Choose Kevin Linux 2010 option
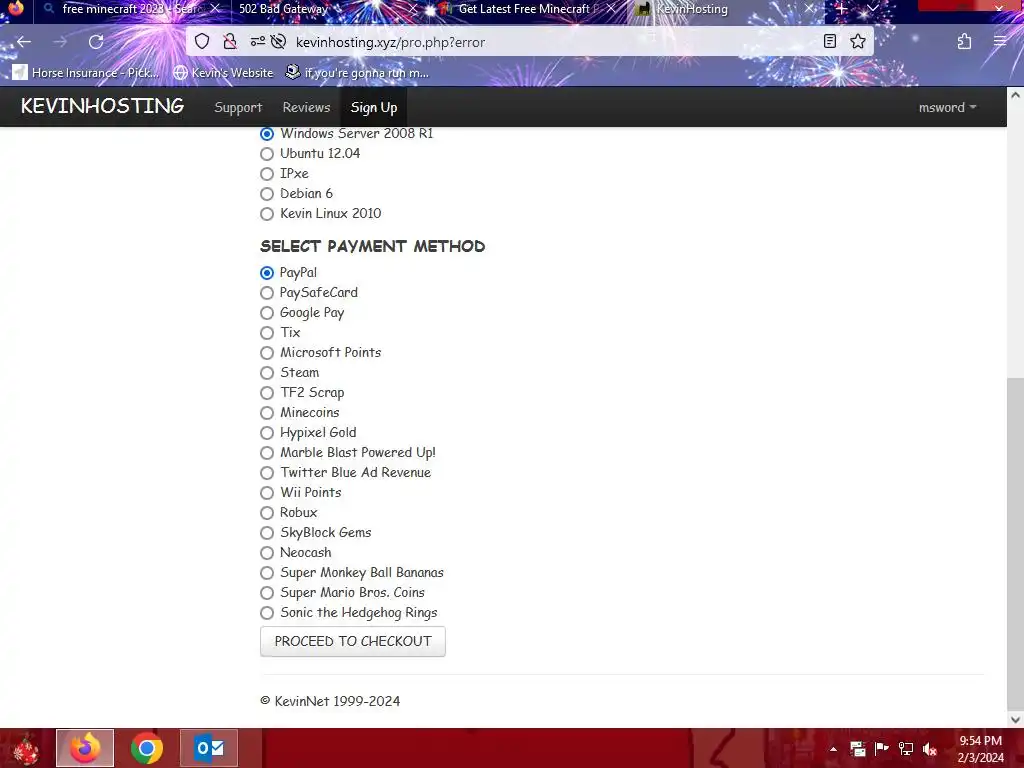 (266, 214)
